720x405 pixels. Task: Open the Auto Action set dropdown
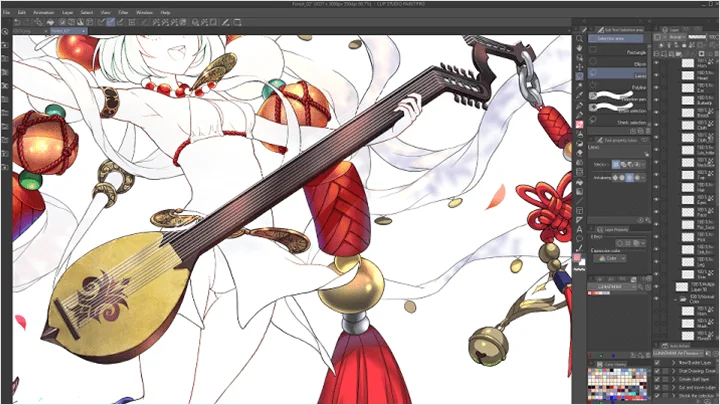tap(678, 353)
